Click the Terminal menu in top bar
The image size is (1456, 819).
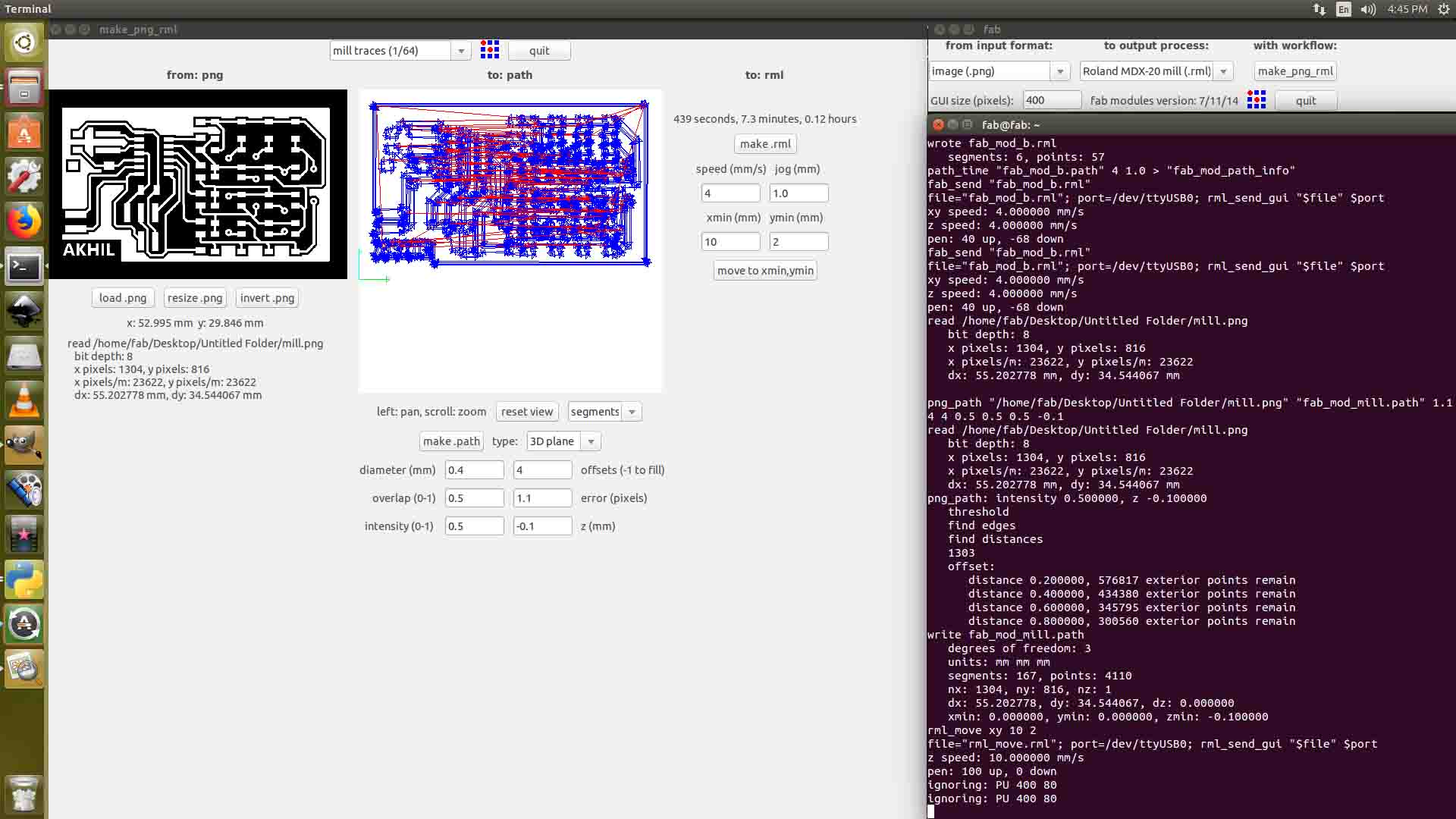coord(28,9)
